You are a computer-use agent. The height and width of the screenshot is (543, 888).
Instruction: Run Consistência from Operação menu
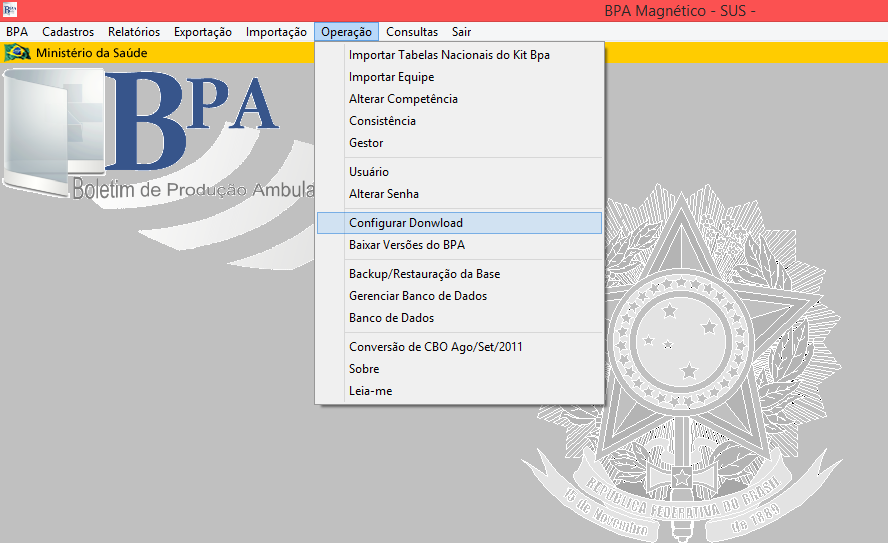382,121
